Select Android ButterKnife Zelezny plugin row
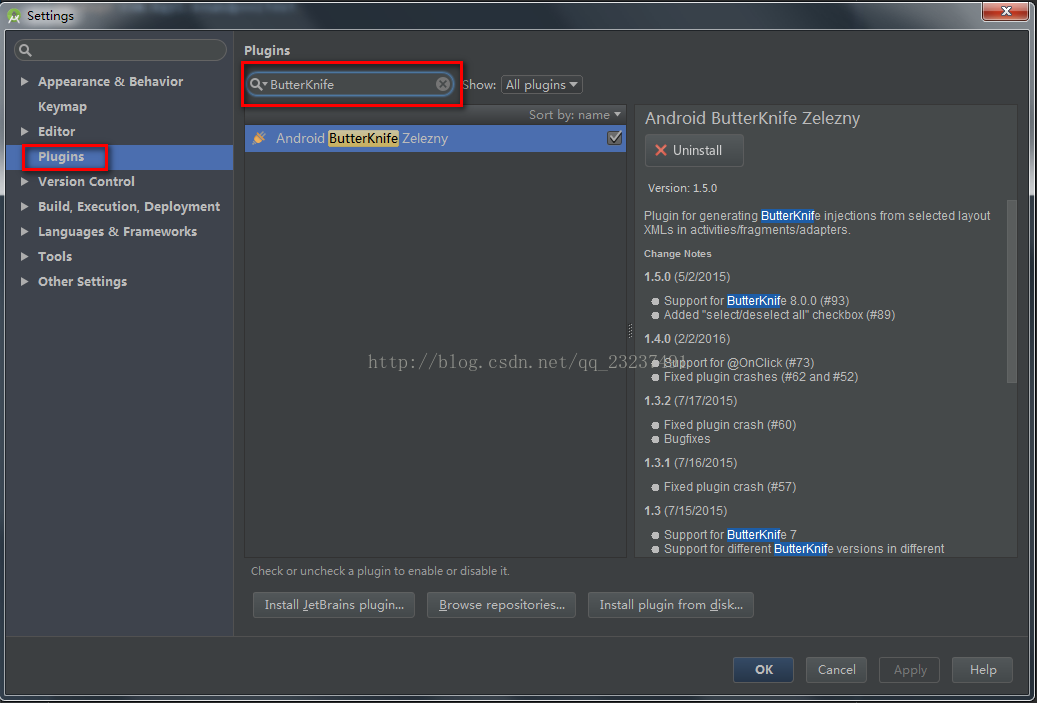Image resolution: width=1037 pixels, height=703 pixels. [x=435, y=138]
